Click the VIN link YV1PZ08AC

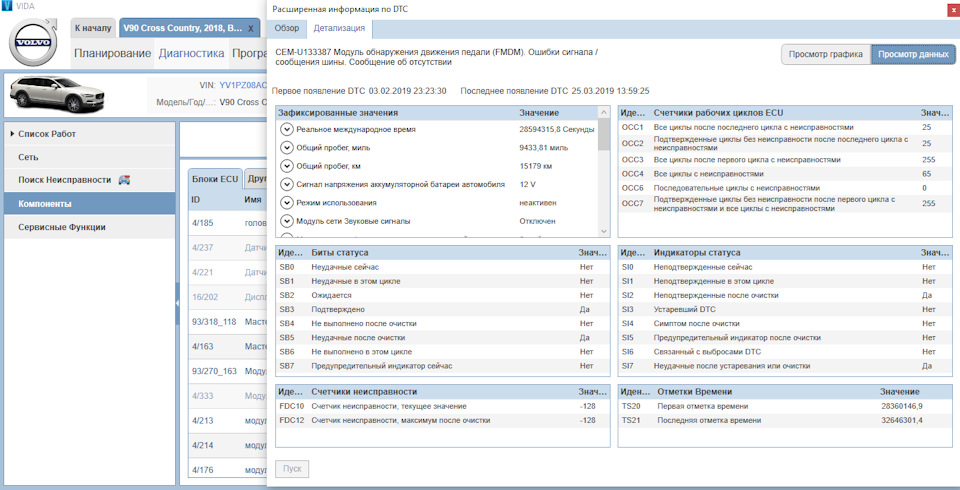243,85
